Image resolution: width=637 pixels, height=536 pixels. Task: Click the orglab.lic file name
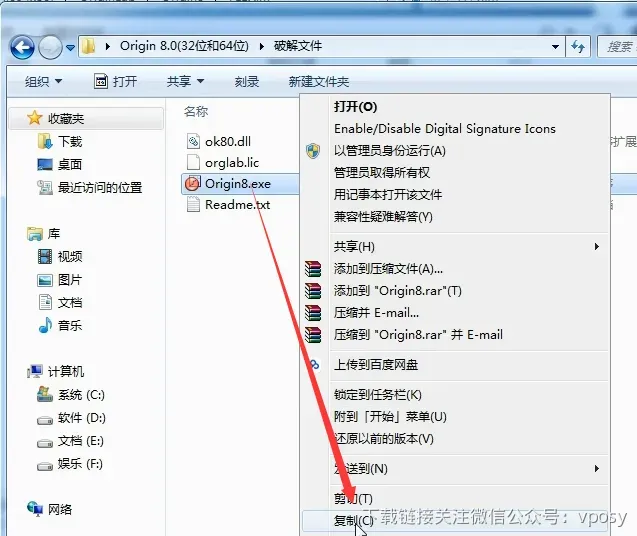pyautogui.click(x=232, y=163)
